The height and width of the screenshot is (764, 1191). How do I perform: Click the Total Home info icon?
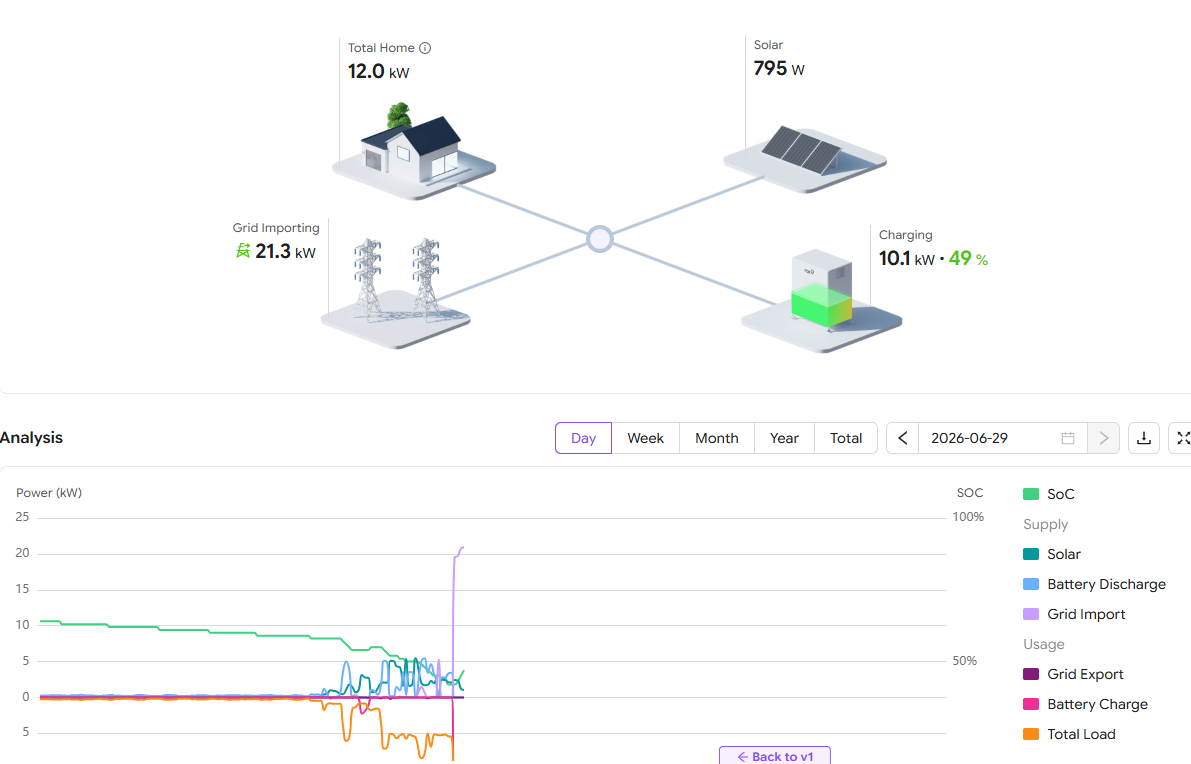(425, 48)
